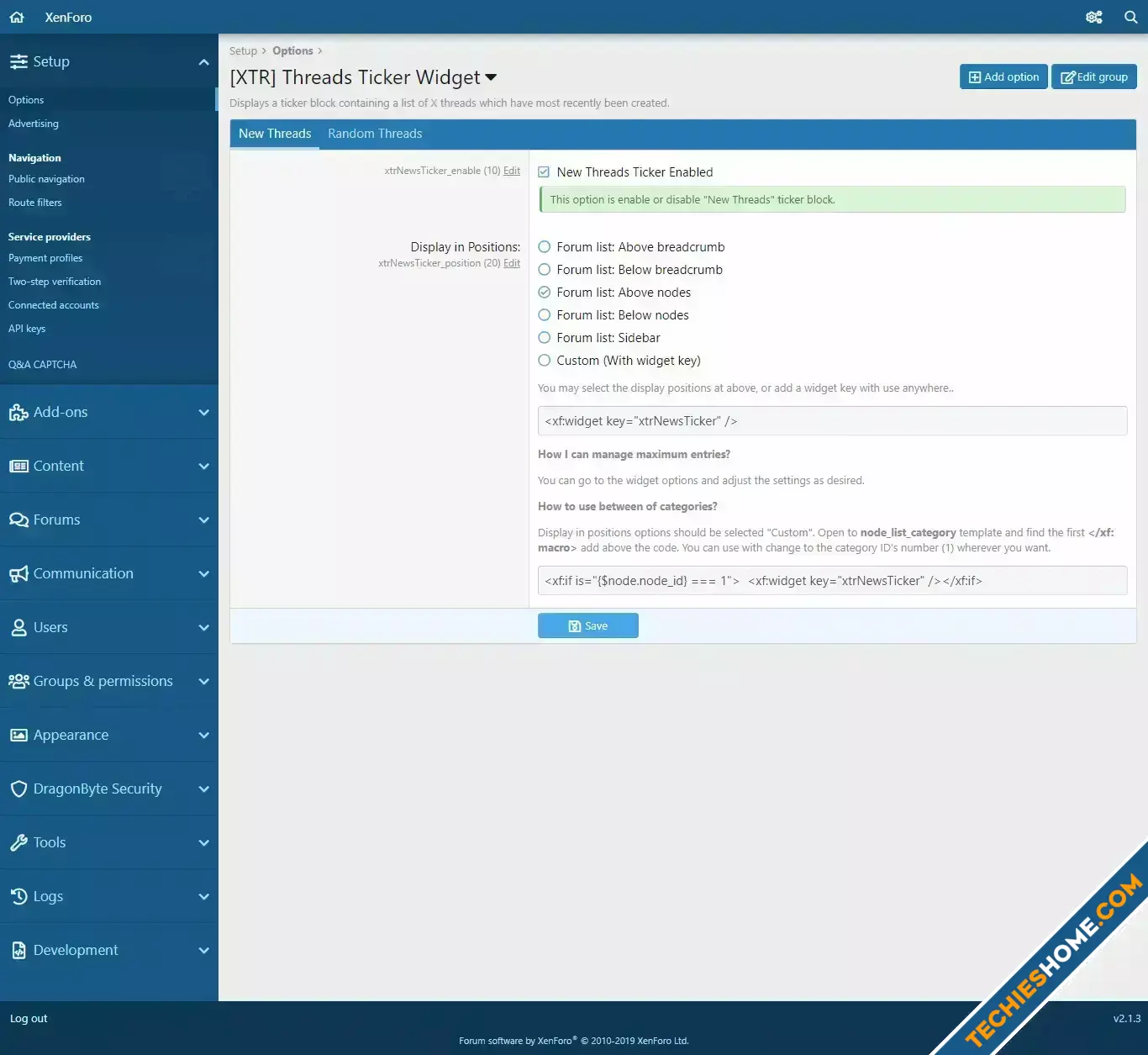Select Forum list: Above nodes radio
1148x1055 pixels.
click(x=544, y=293)
